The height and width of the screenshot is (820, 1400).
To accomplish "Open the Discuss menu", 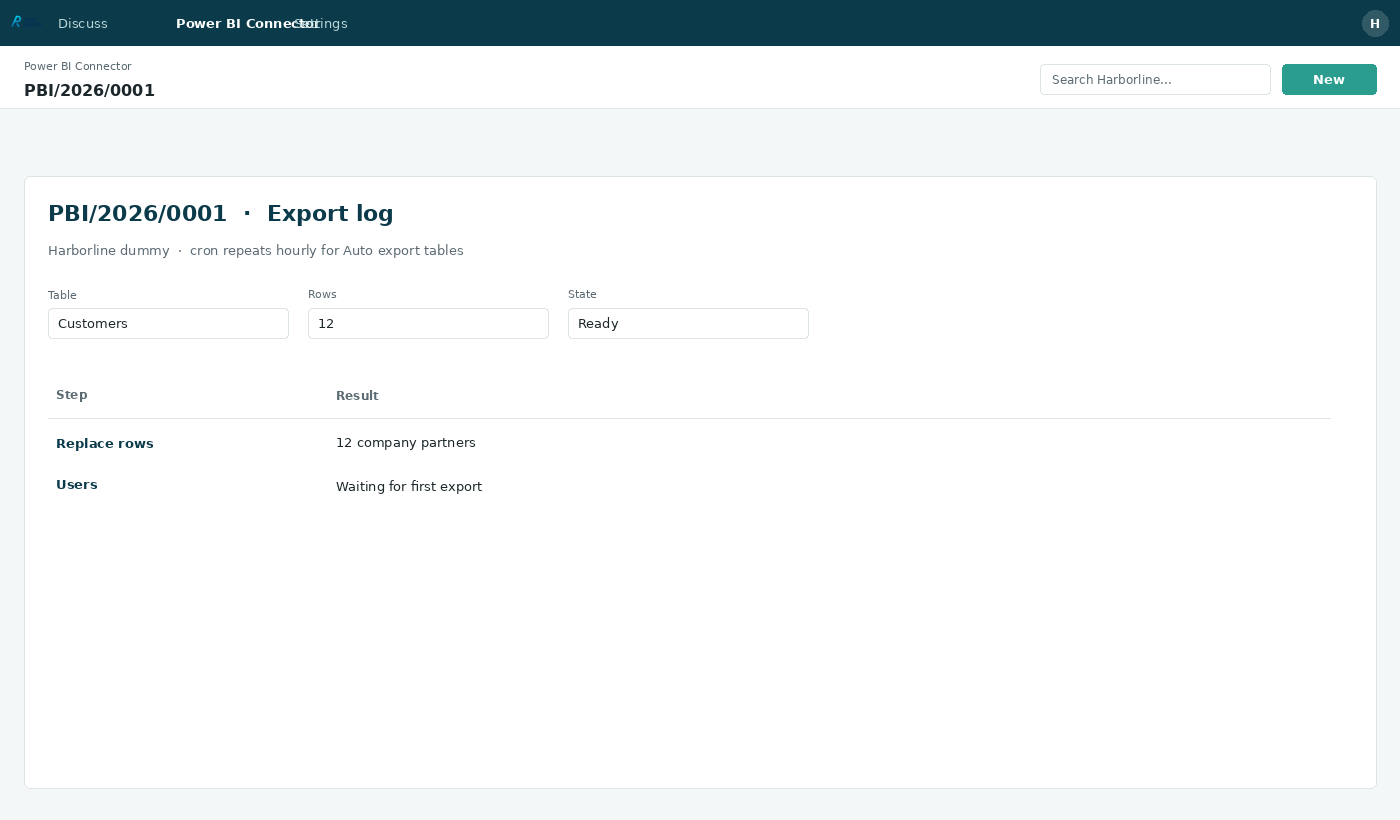I will (x=83, y=23).
